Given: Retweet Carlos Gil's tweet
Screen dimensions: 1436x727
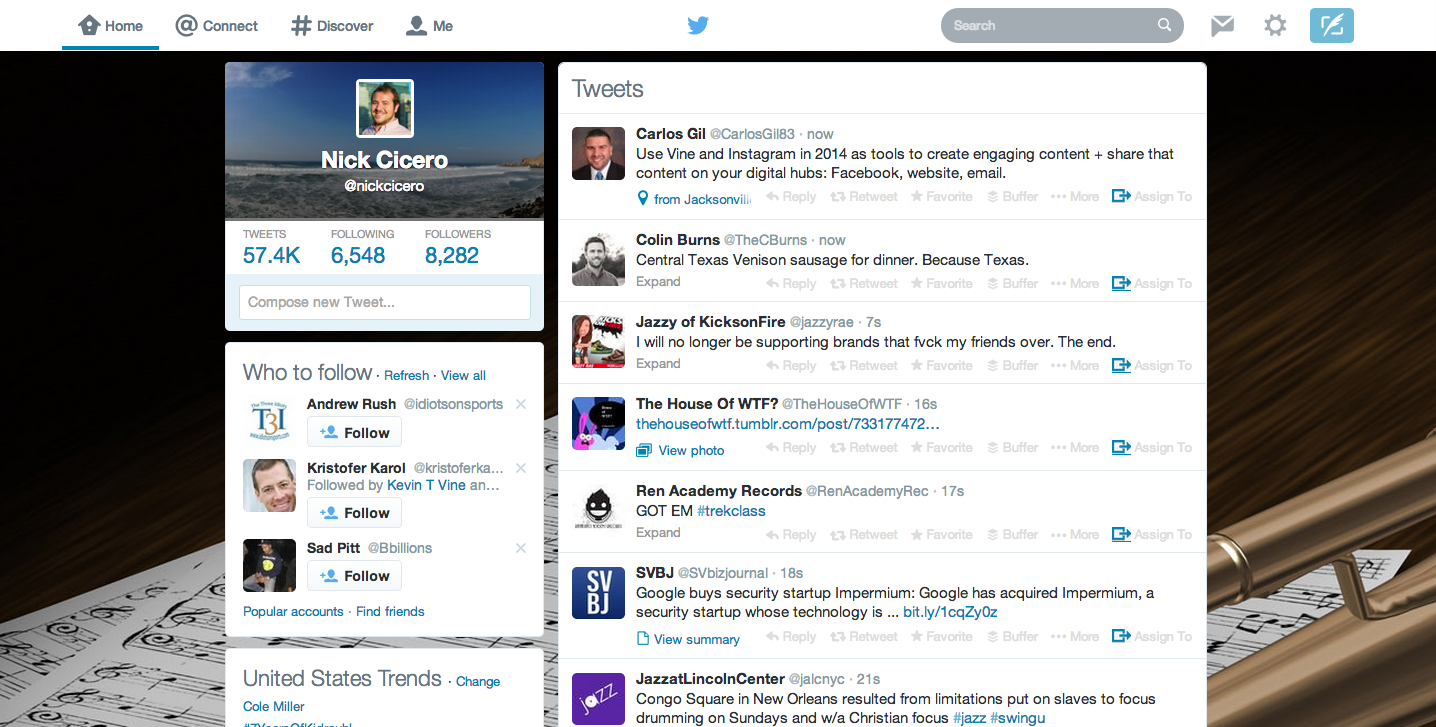Looking at the screenshot, I should pyautogui.click(x=864, y=197).
